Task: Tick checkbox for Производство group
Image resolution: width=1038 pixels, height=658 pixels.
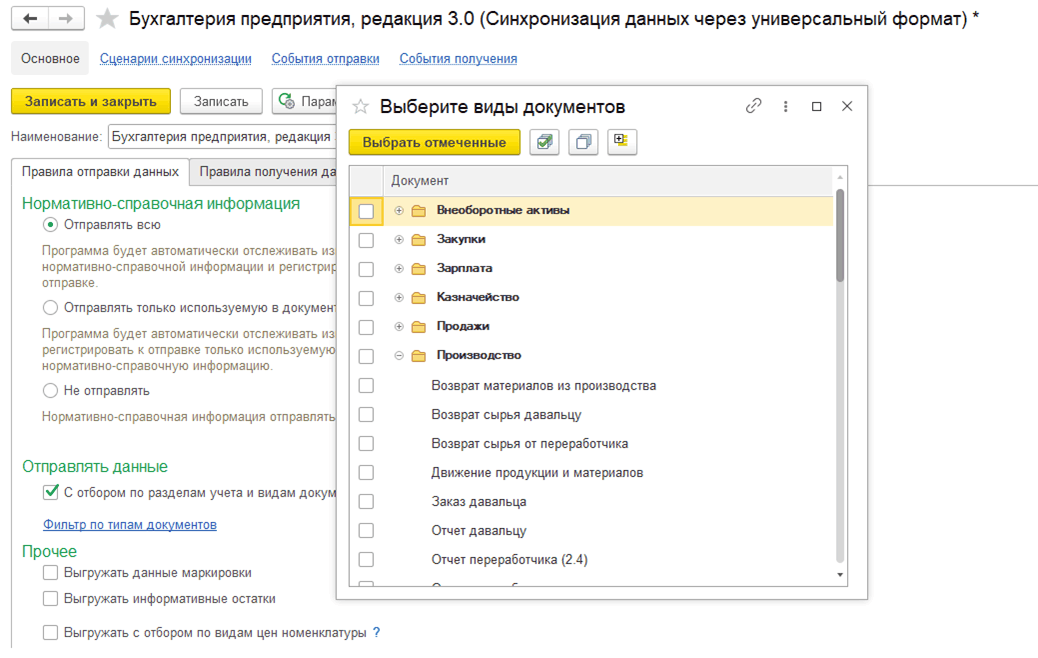Action: [x=366, y=357]
